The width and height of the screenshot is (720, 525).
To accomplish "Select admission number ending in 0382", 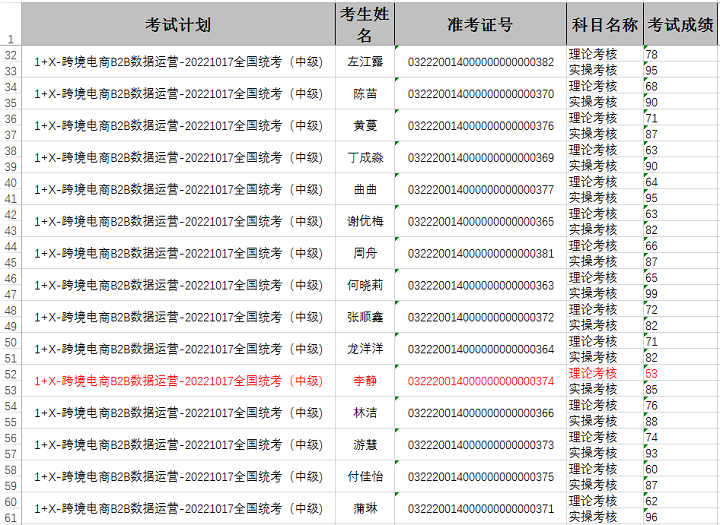I will coord(480,62).
